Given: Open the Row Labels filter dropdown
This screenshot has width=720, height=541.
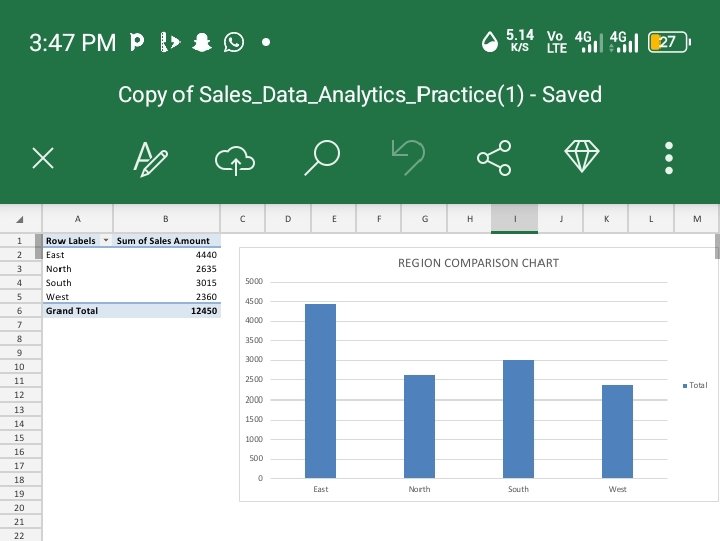Looking at the screenshot, I should click(106, 240).
